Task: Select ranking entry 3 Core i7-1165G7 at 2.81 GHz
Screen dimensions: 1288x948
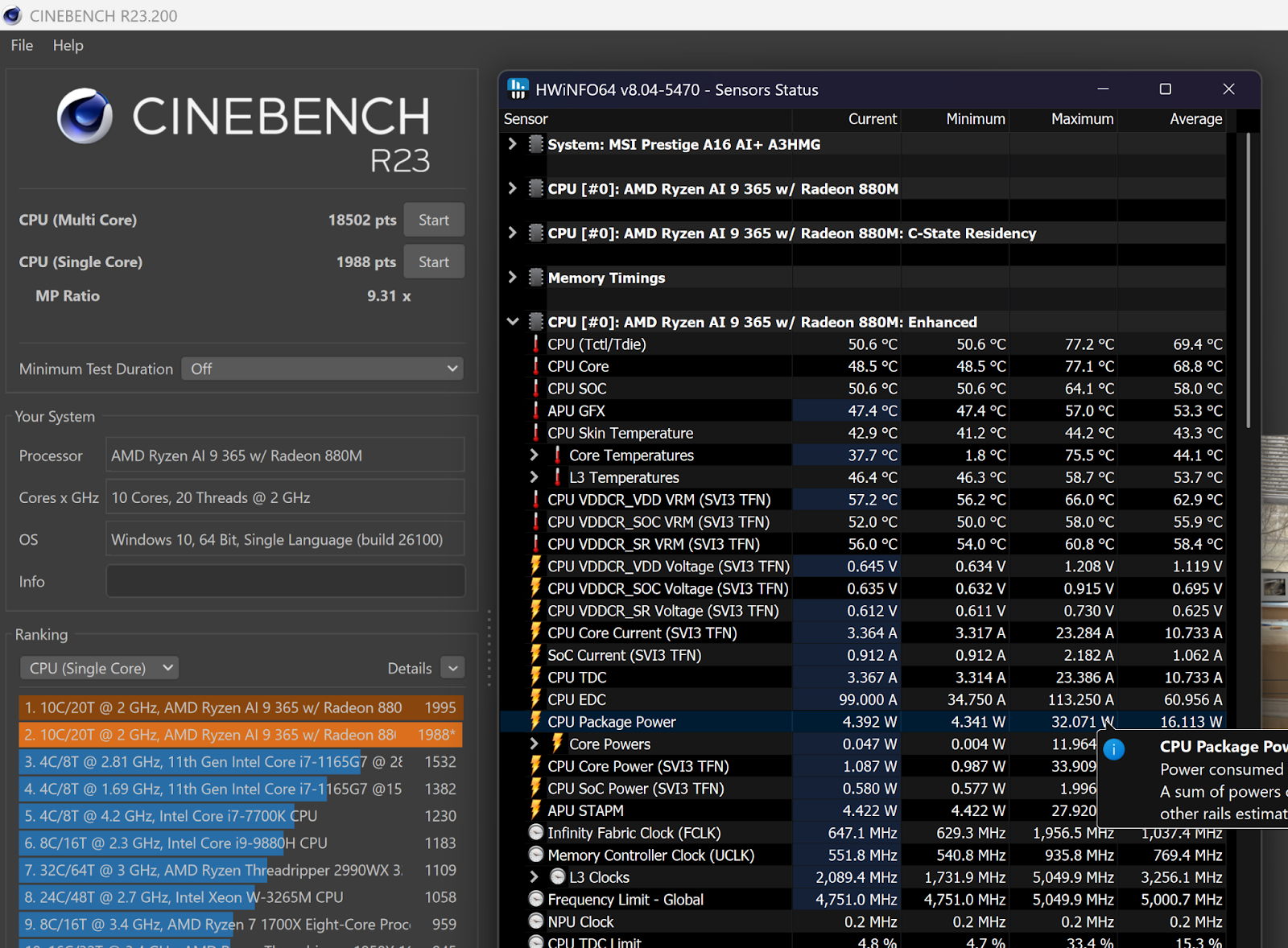Action: click(x=241, y=761)
